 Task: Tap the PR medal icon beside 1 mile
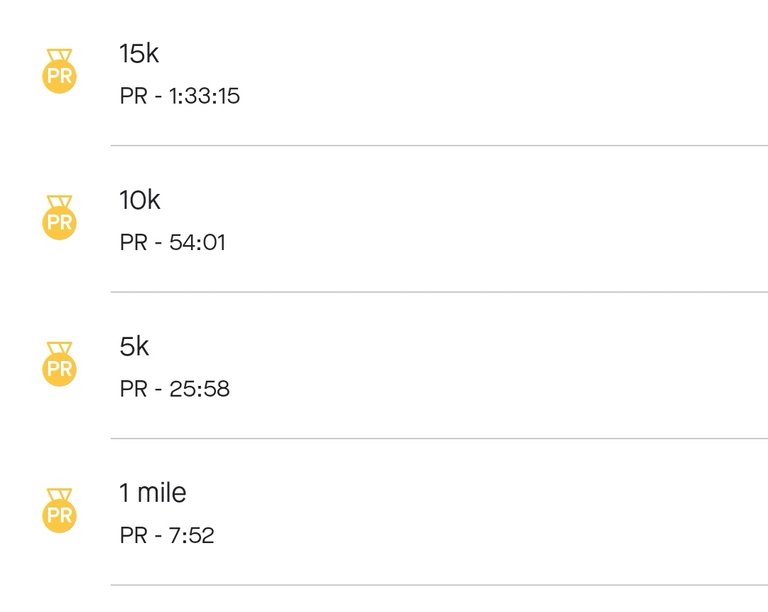click(x=59, y=510)
